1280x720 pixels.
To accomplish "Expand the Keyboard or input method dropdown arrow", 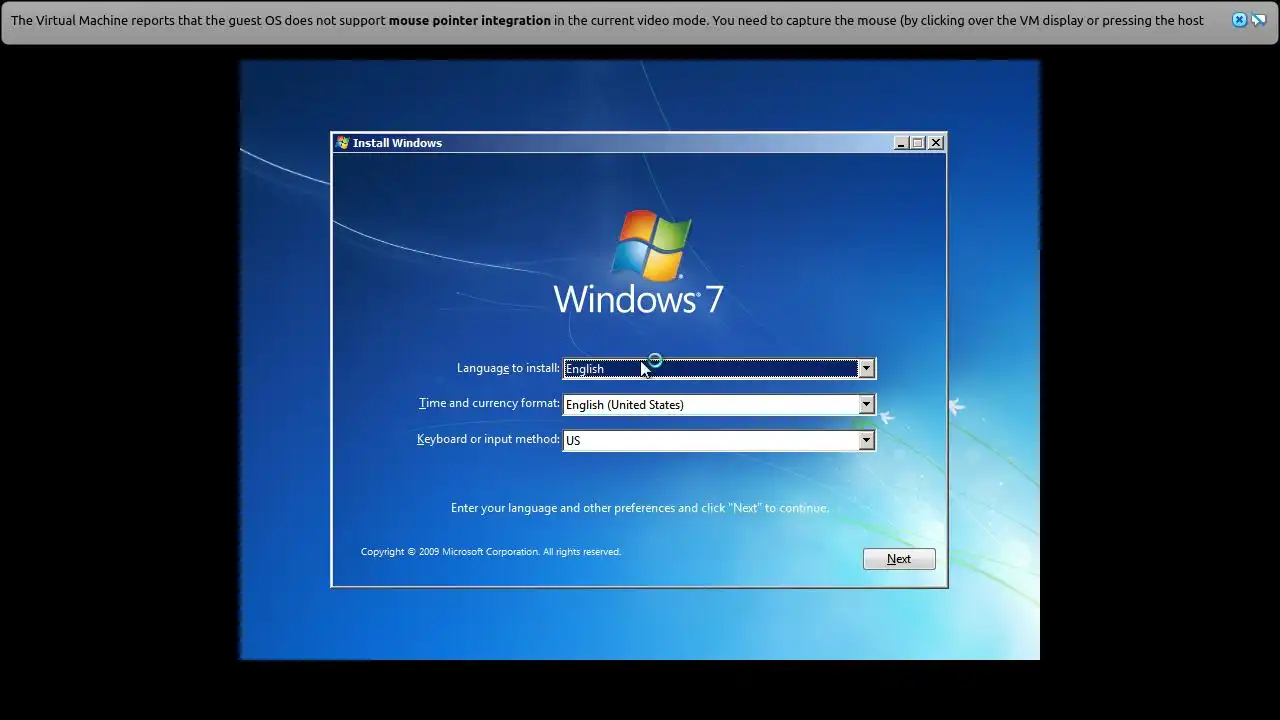I will pos(866,440).
